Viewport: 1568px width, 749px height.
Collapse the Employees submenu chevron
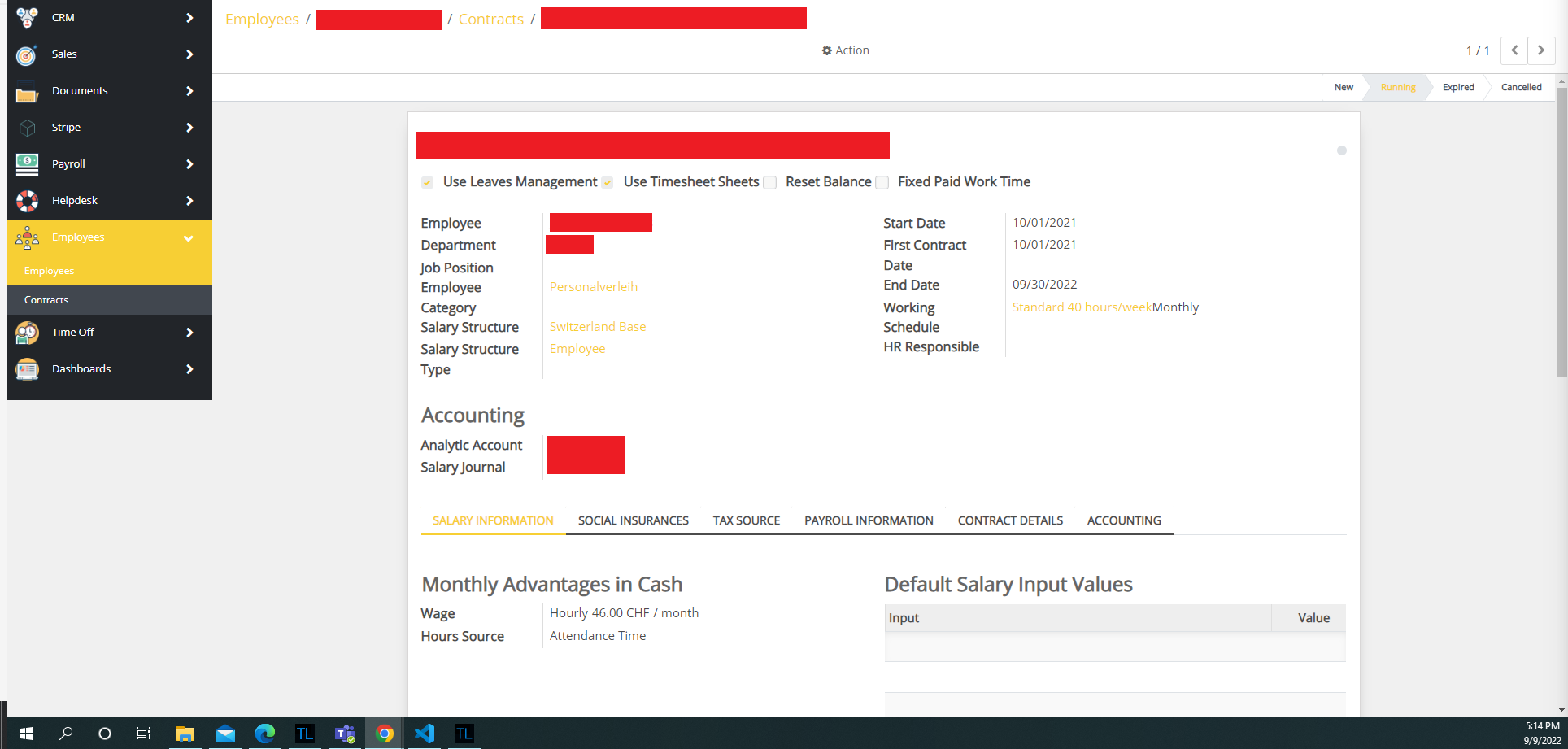189,237
